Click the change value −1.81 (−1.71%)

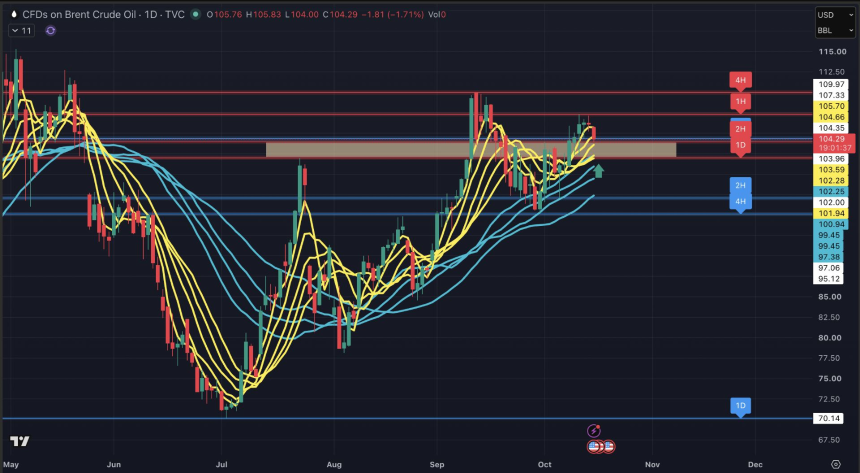click(x=393, y=15)
